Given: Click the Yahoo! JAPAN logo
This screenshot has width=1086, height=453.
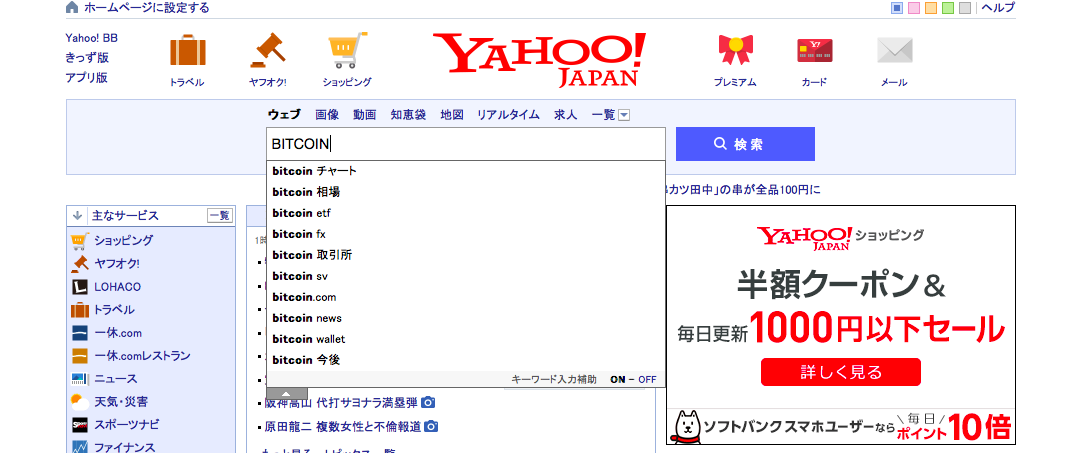Looking at the screenshot, I should coord(540,60).
